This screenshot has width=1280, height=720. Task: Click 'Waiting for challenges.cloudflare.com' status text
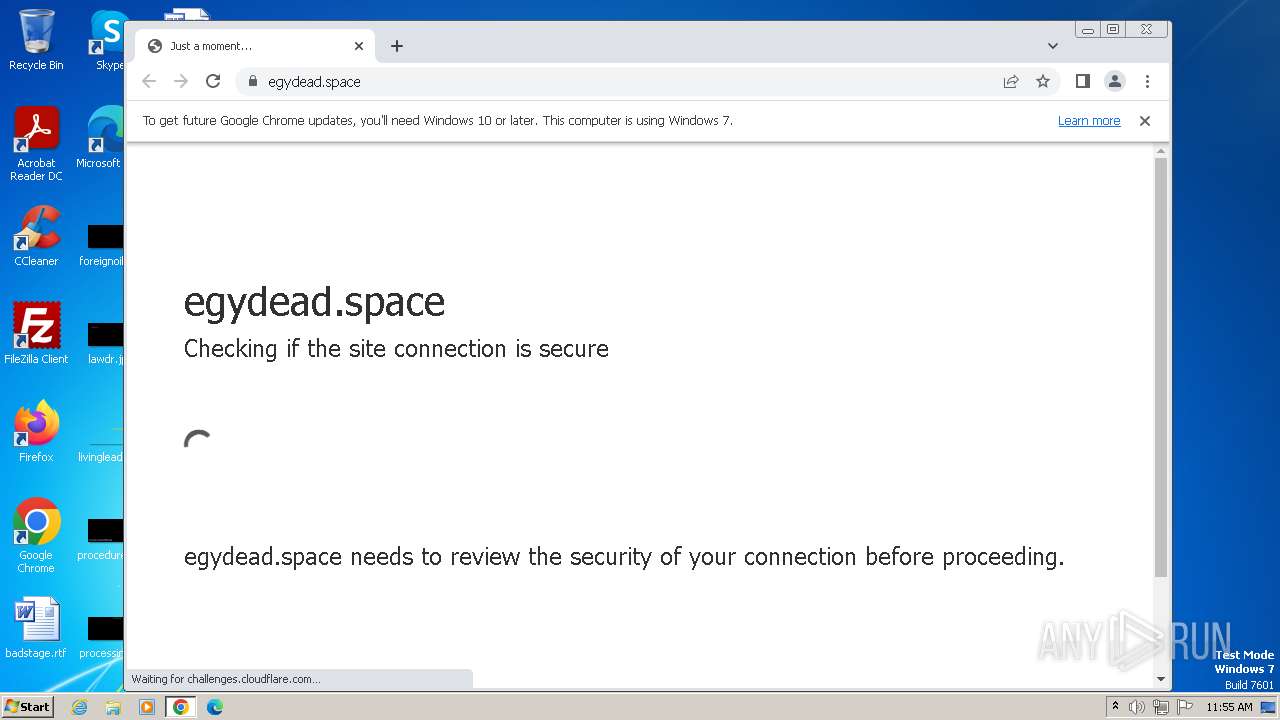click(x=226, y=679)
